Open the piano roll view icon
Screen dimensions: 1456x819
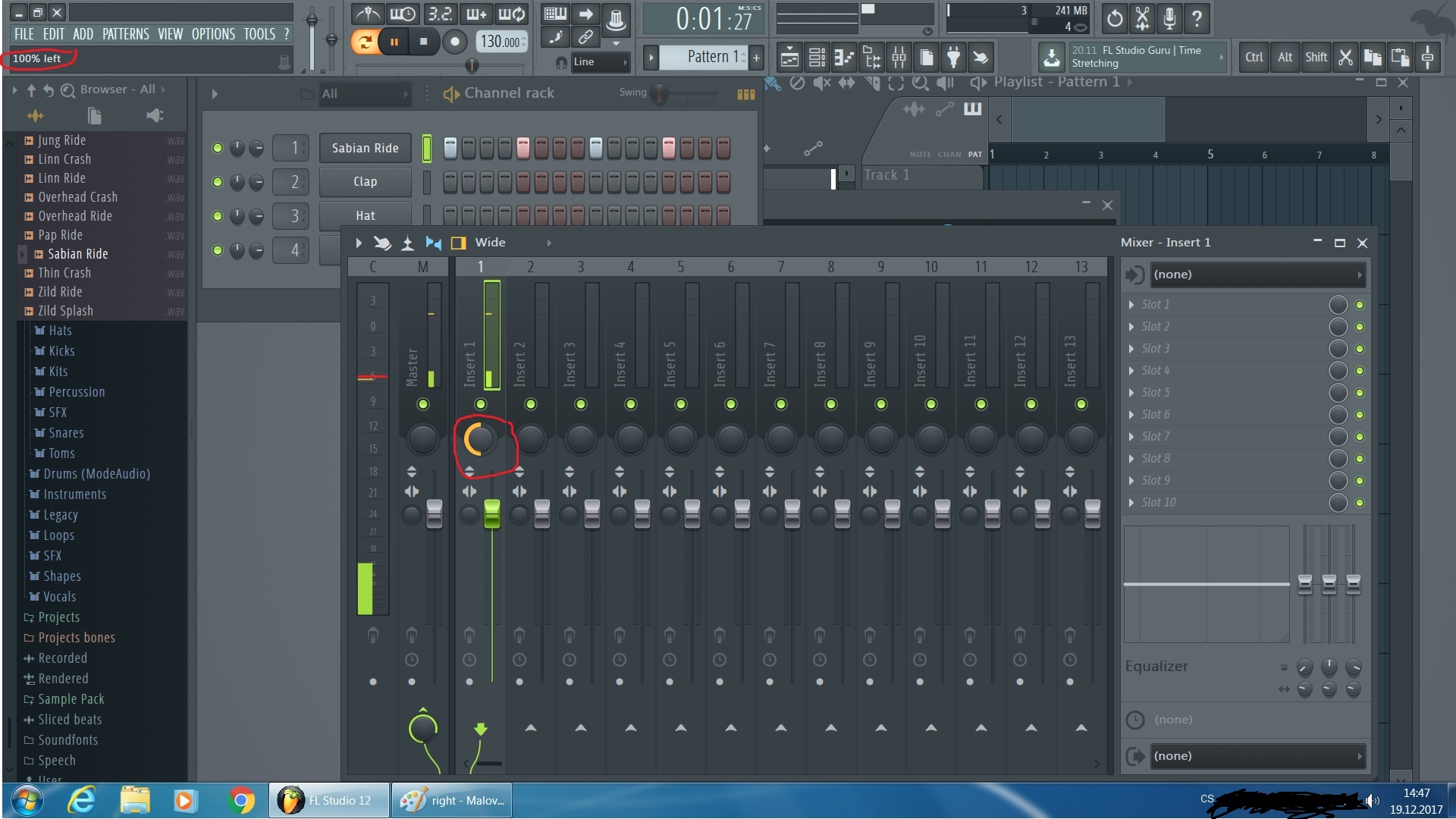[x=843, y=57]
